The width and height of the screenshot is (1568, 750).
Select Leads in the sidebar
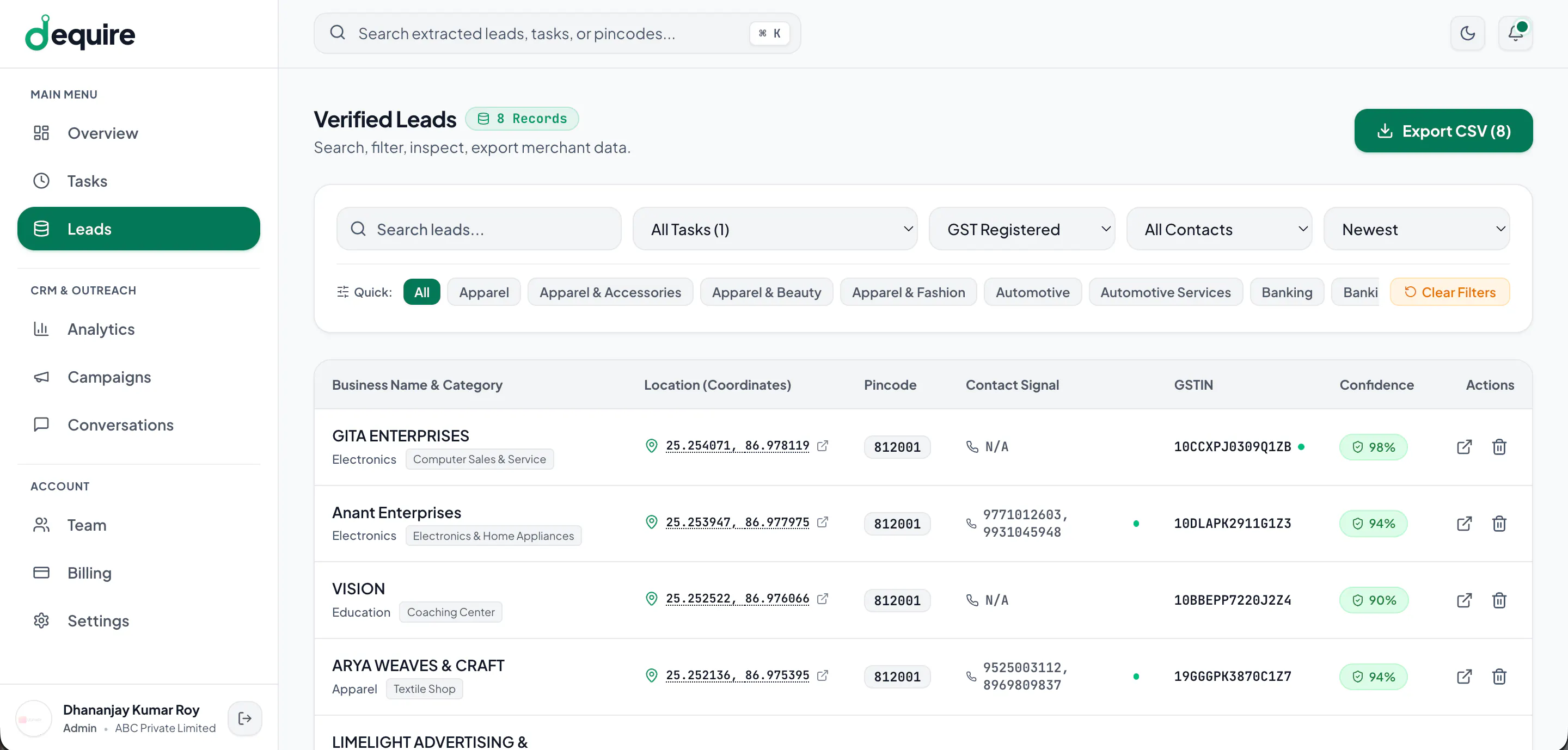[x=139, y=229]
